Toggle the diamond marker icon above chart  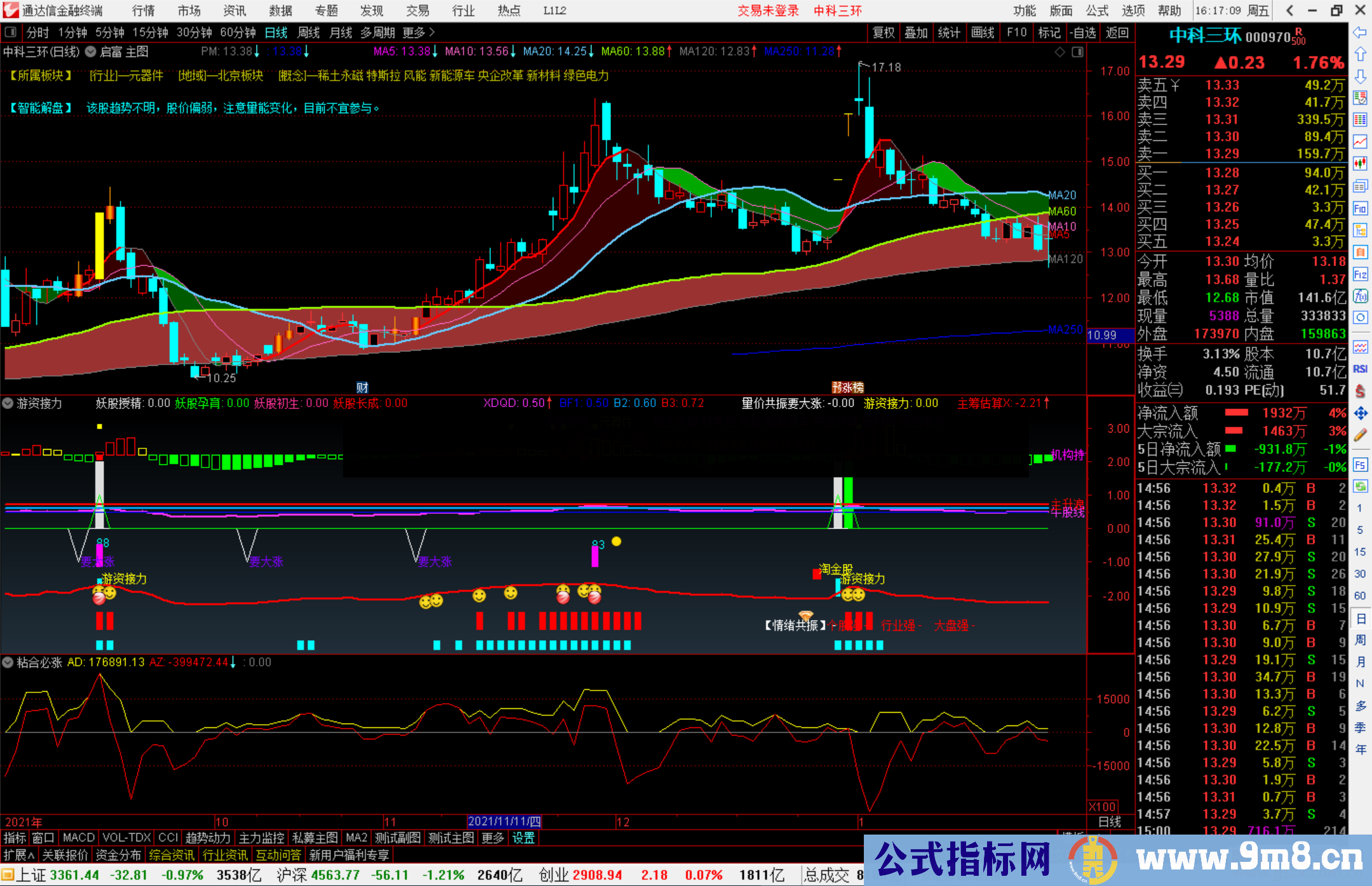click(x=1059, y=52)
